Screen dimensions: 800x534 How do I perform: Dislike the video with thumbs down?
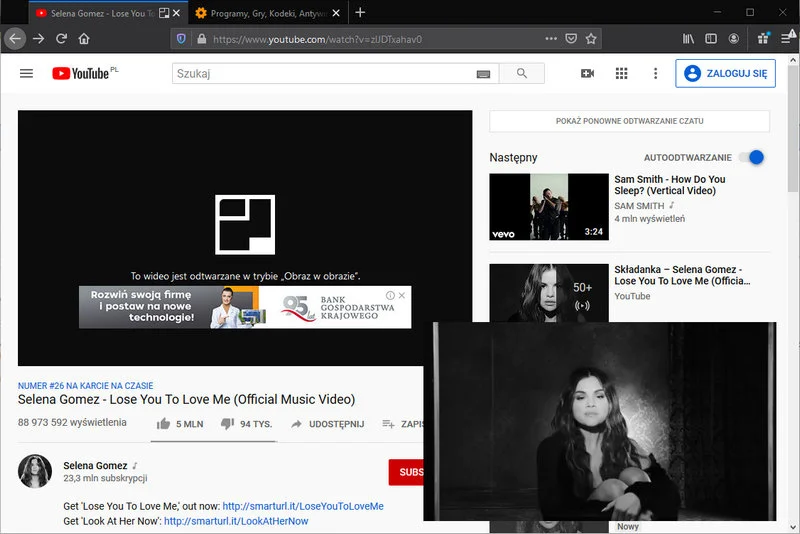pos(227,424)
